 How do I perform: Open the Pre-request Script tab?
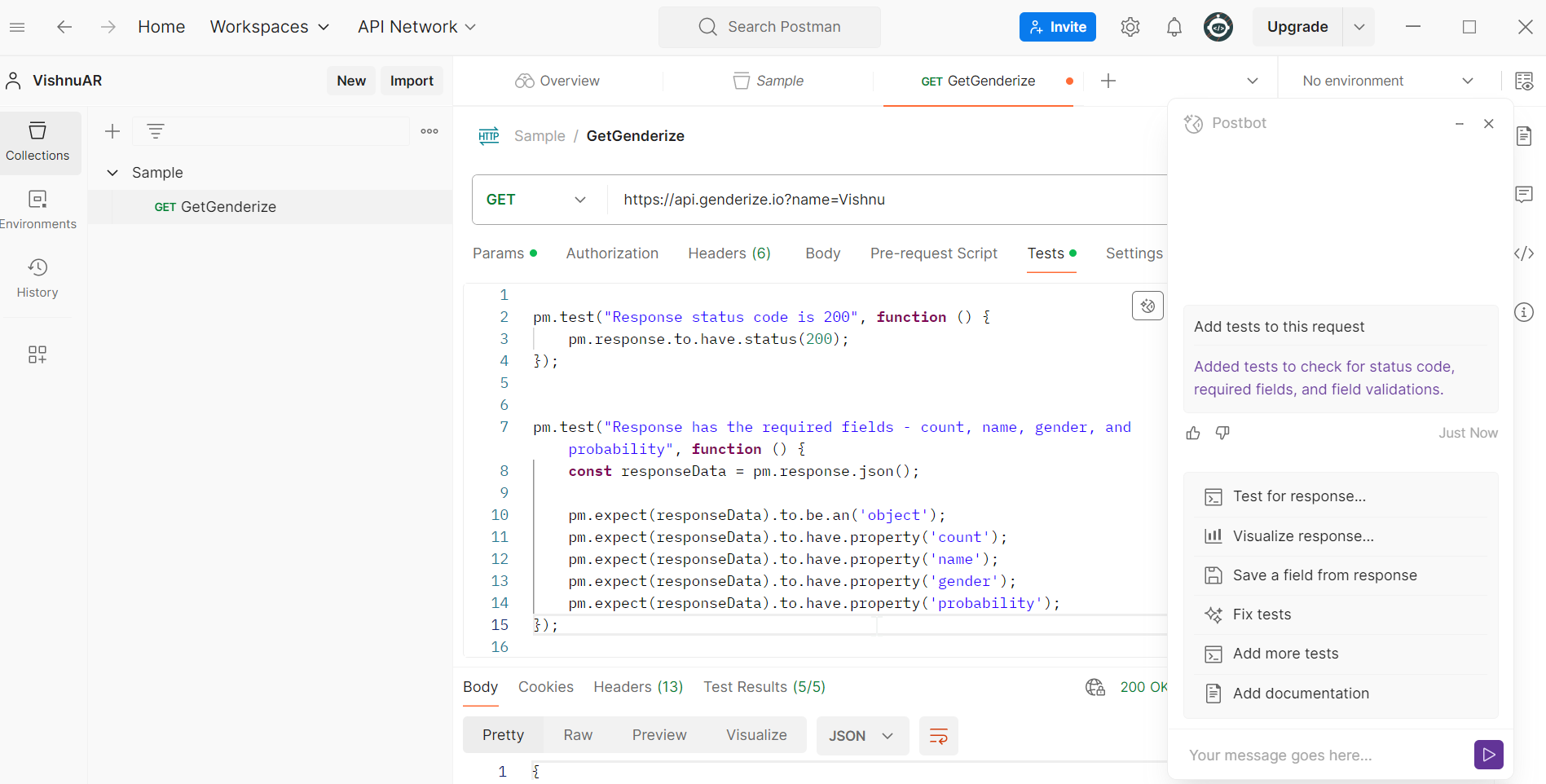point(934,253)
